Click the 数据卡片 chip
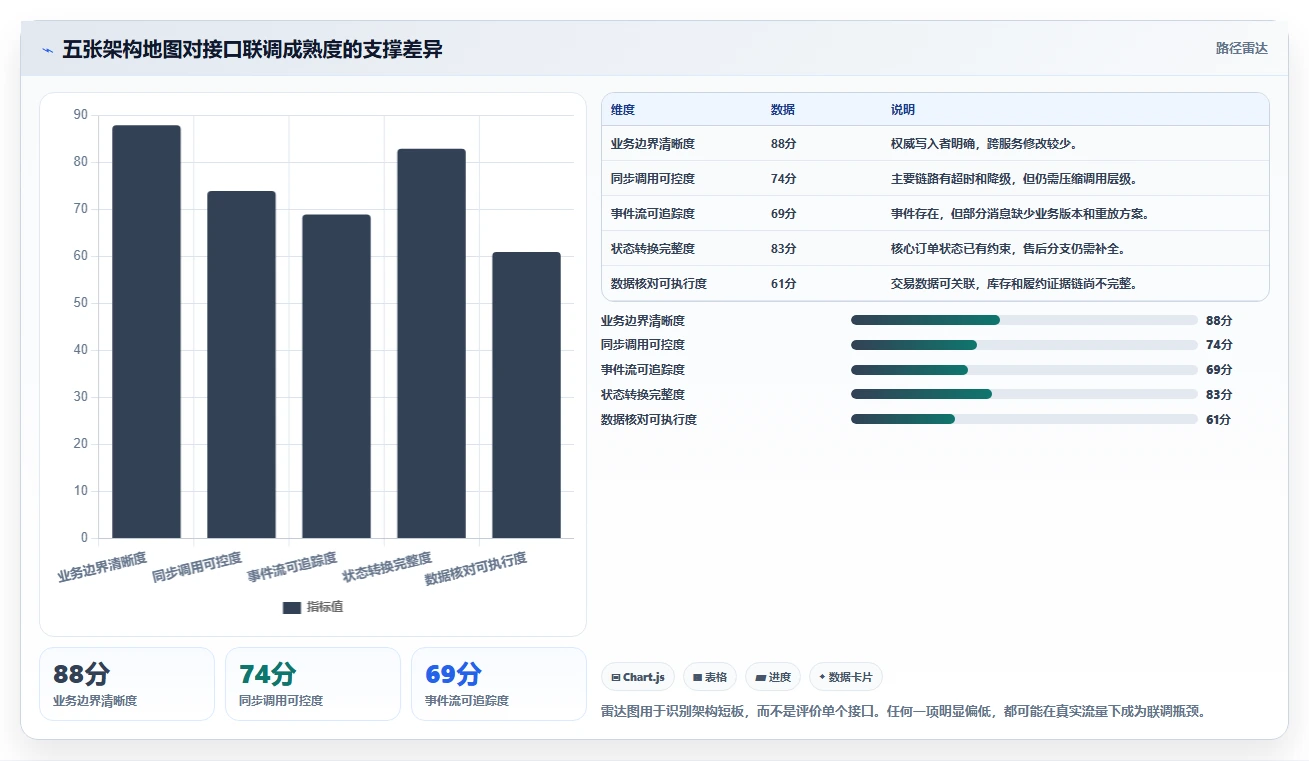This screenshot has width=1309, height=761. (846, 677)
